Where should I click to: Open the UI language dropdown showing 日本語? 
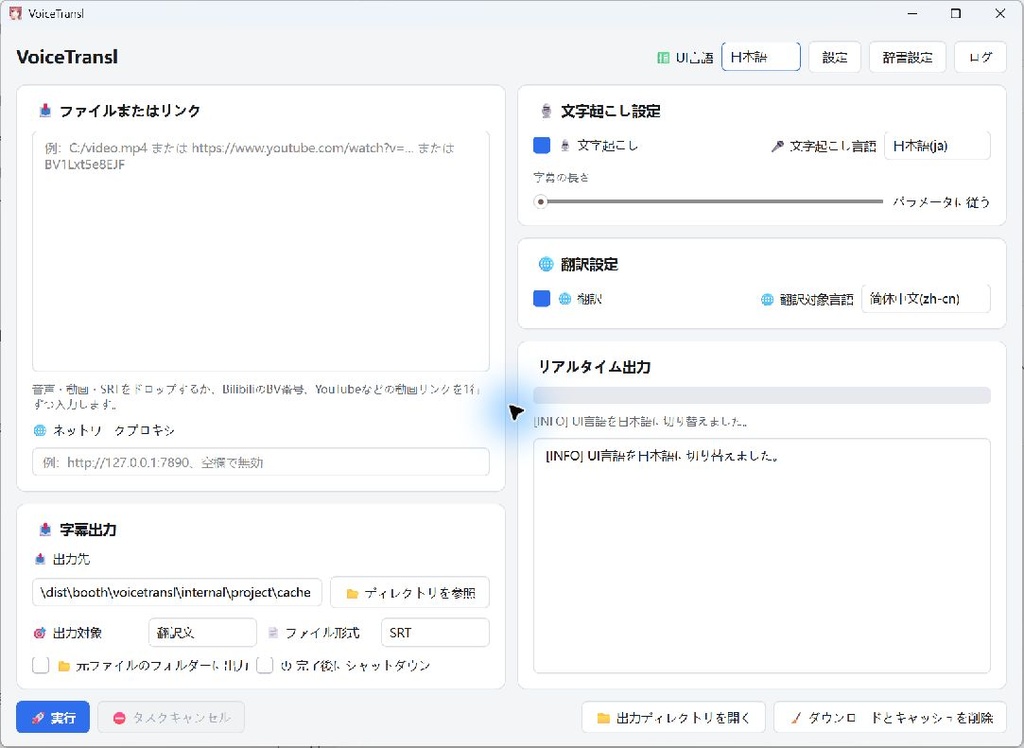tap(761, 57)
